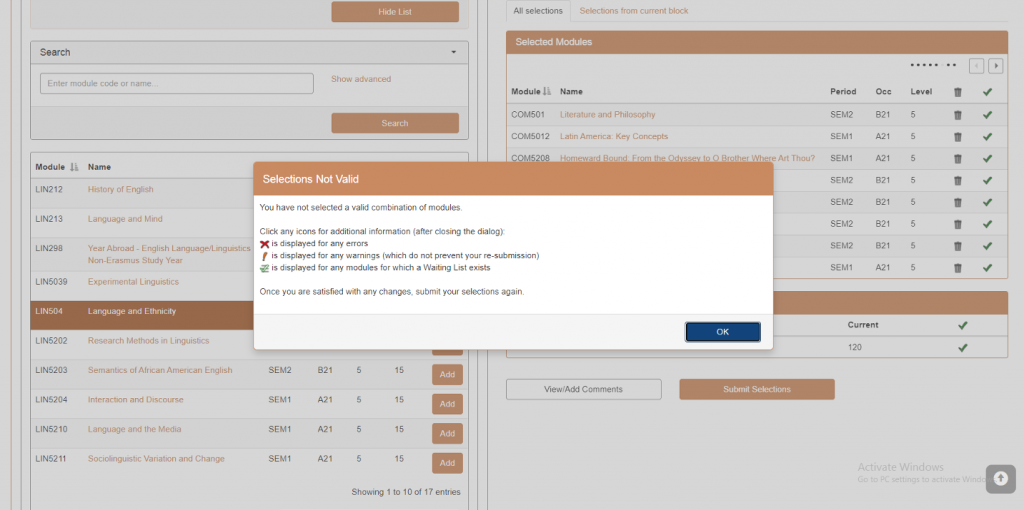Click the Submit Selections button
This screenshot has width=1024, height=510.
point(757,389)
